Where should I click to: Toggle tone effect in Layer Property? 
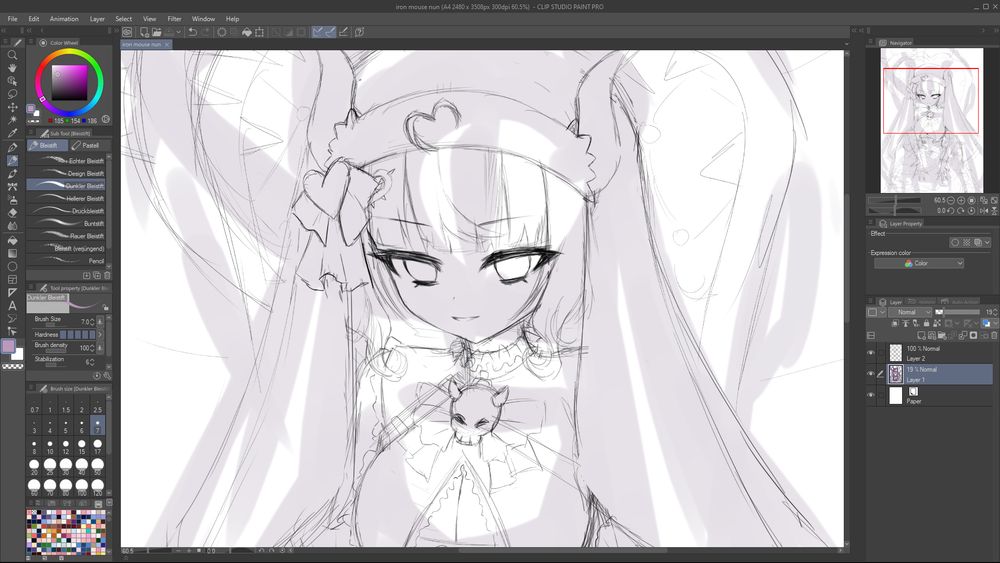[x=966, y=242]
